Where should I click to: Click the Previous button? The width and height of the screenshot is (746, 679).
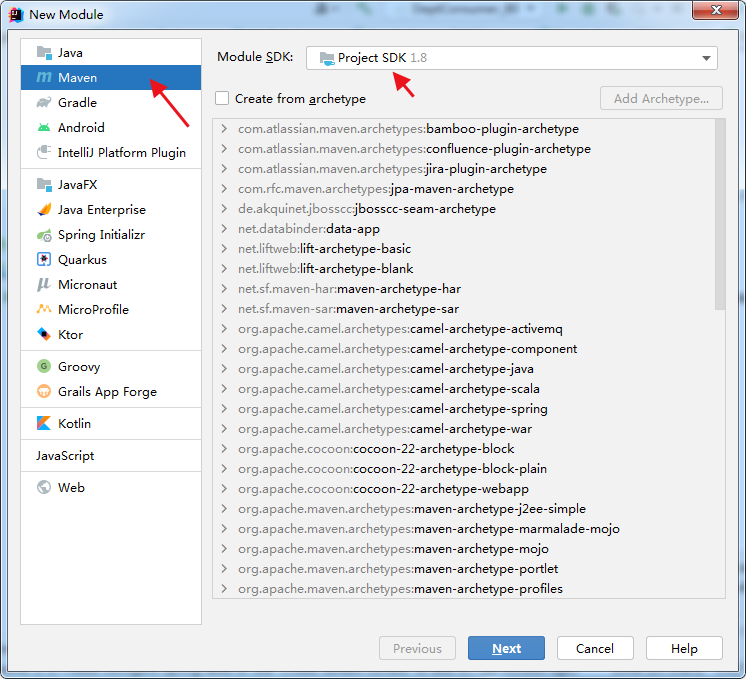(417, 648)
